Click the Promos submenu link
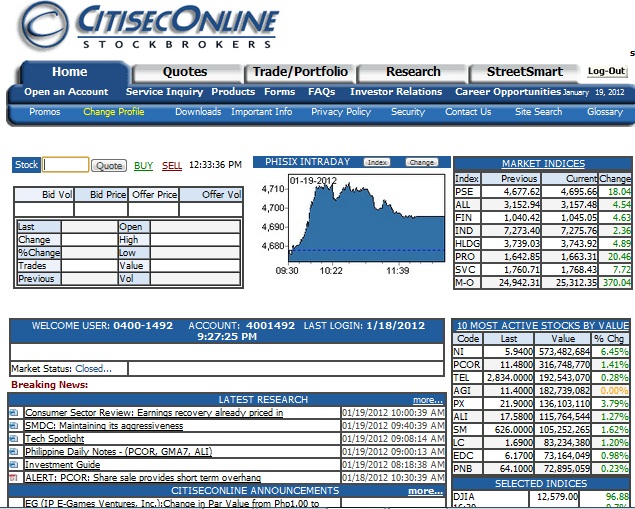Image resolution: width=635 pixels, height=509 pixels. 45,112
